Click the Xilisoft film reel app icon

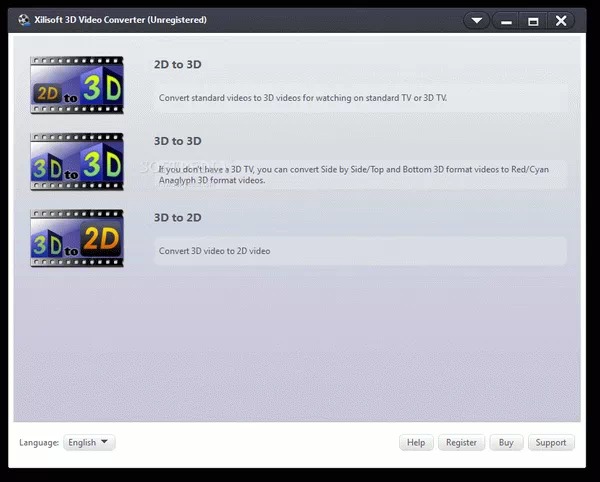click(24, 20)
